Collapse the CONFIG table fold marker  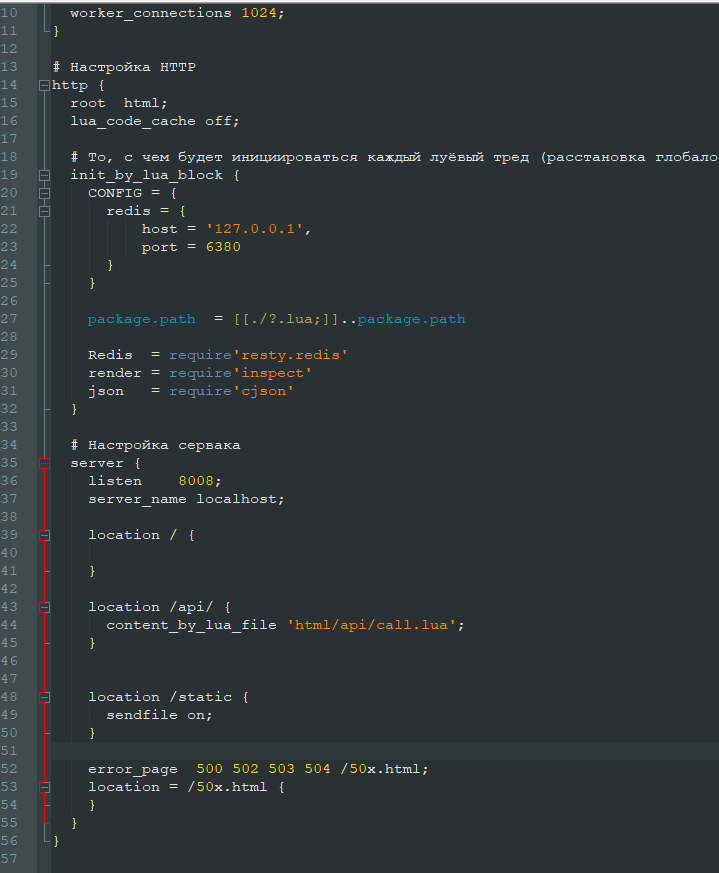point(45,193)
